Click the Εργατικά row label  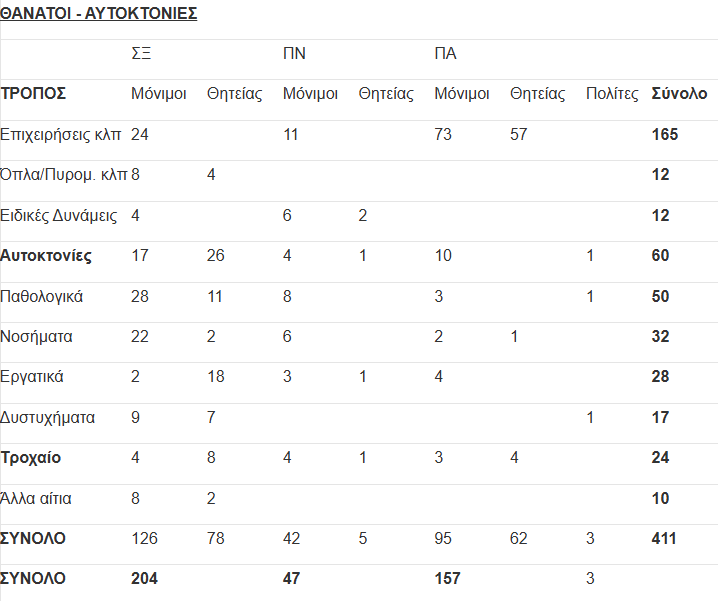32,377
